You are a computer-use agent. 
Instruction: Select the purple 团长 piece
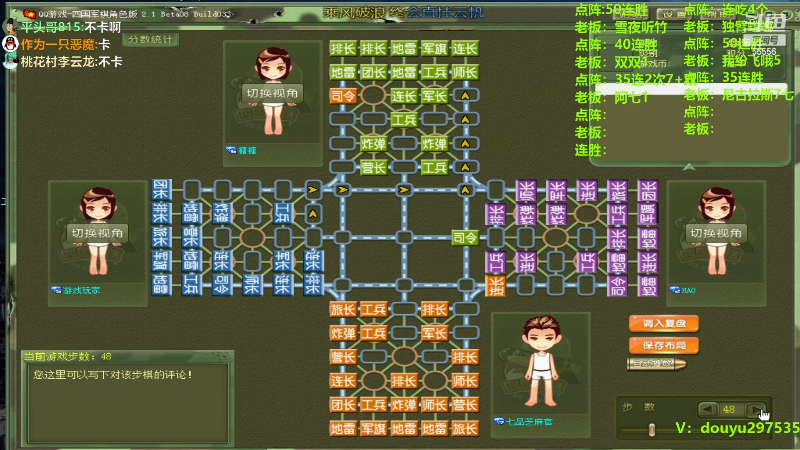pyautogui.click(x=648, y=190)
